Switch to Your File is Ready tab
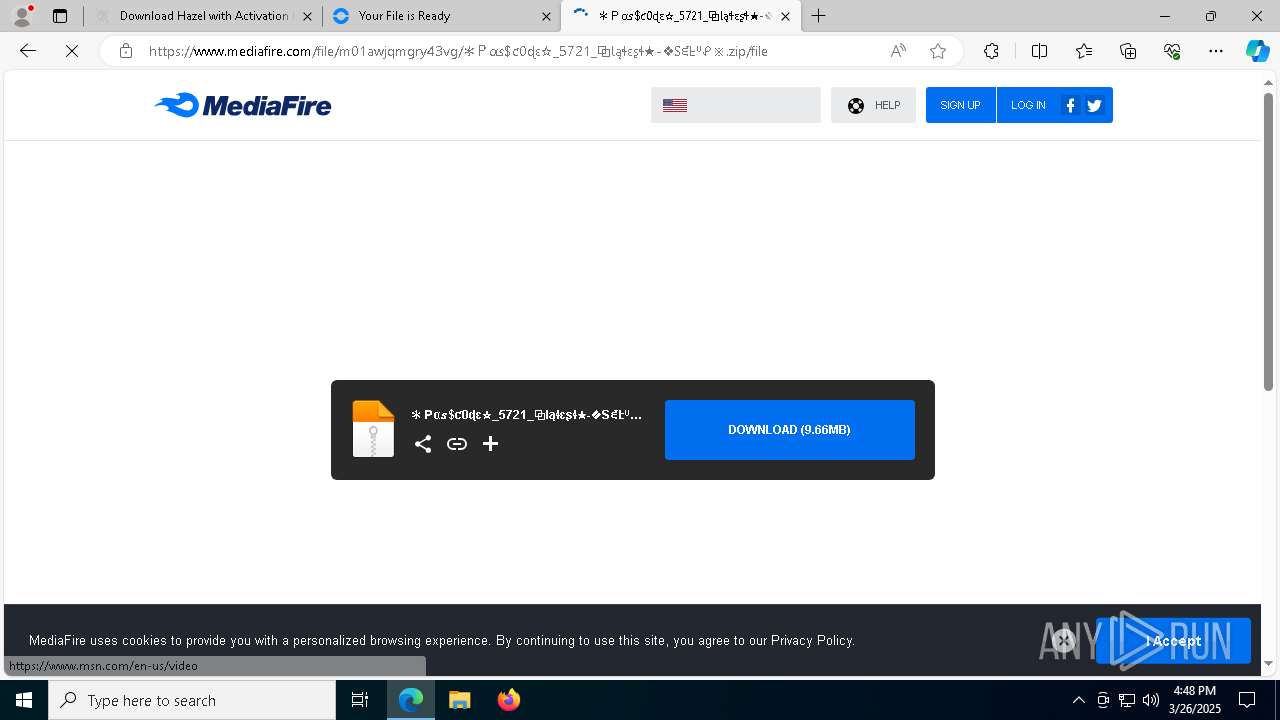 440,16
